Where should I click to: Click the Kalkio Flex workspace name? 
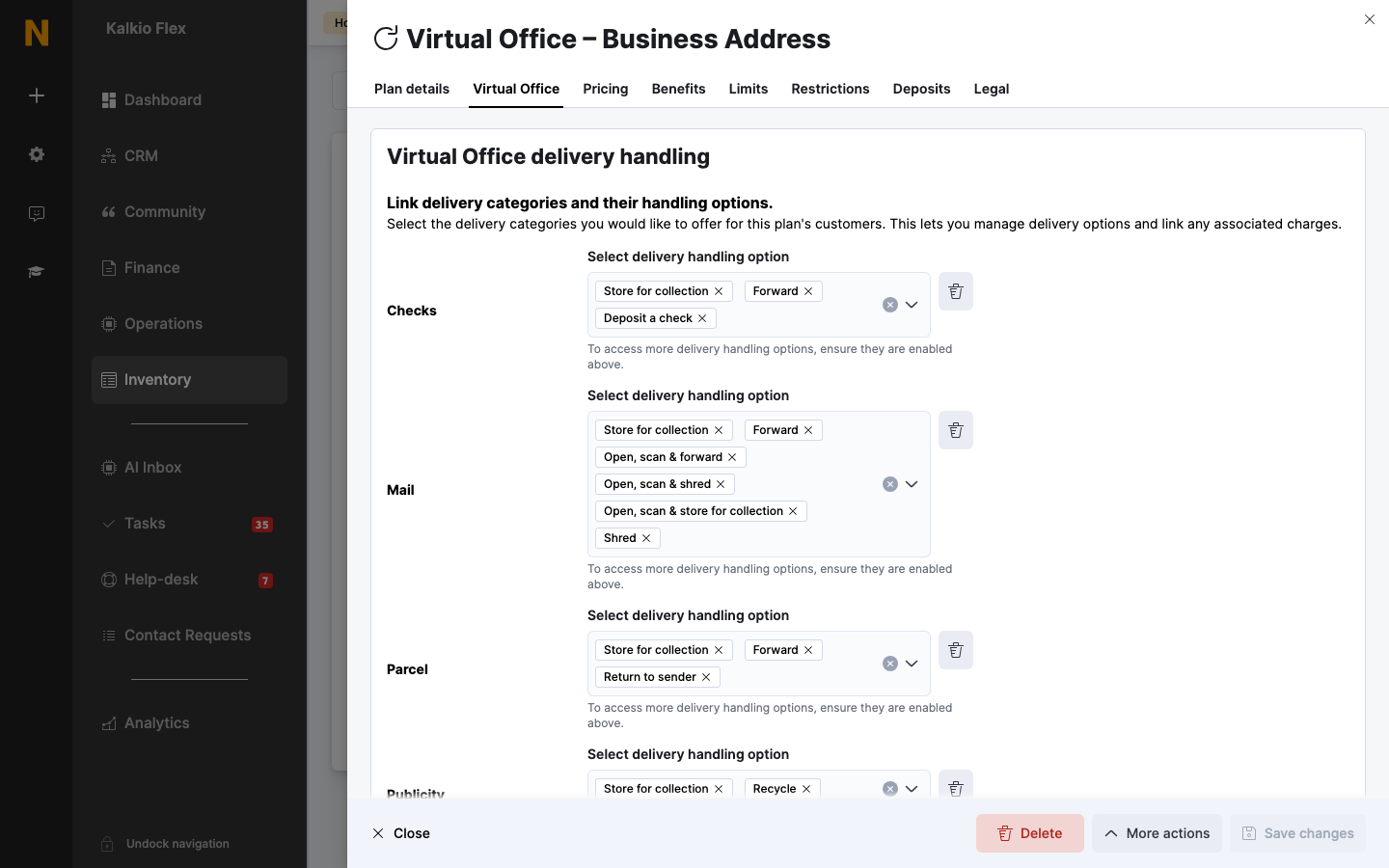point(146,29)
